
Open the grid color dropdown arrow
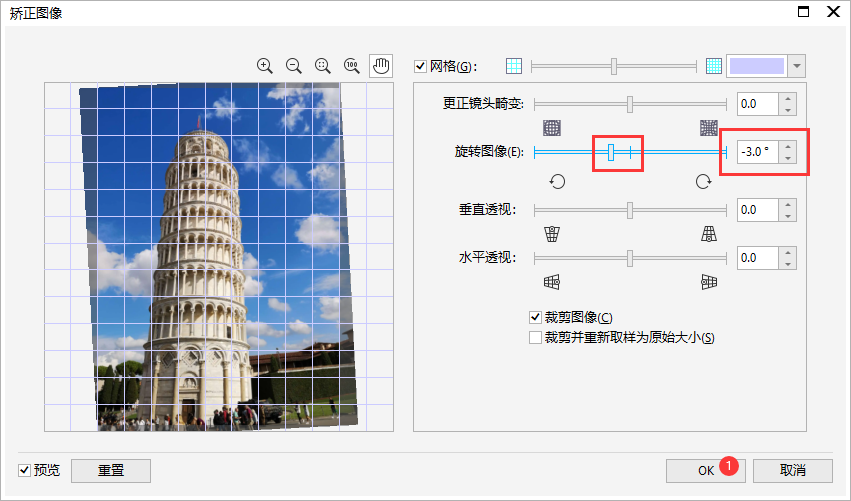[x=796, y=66]
